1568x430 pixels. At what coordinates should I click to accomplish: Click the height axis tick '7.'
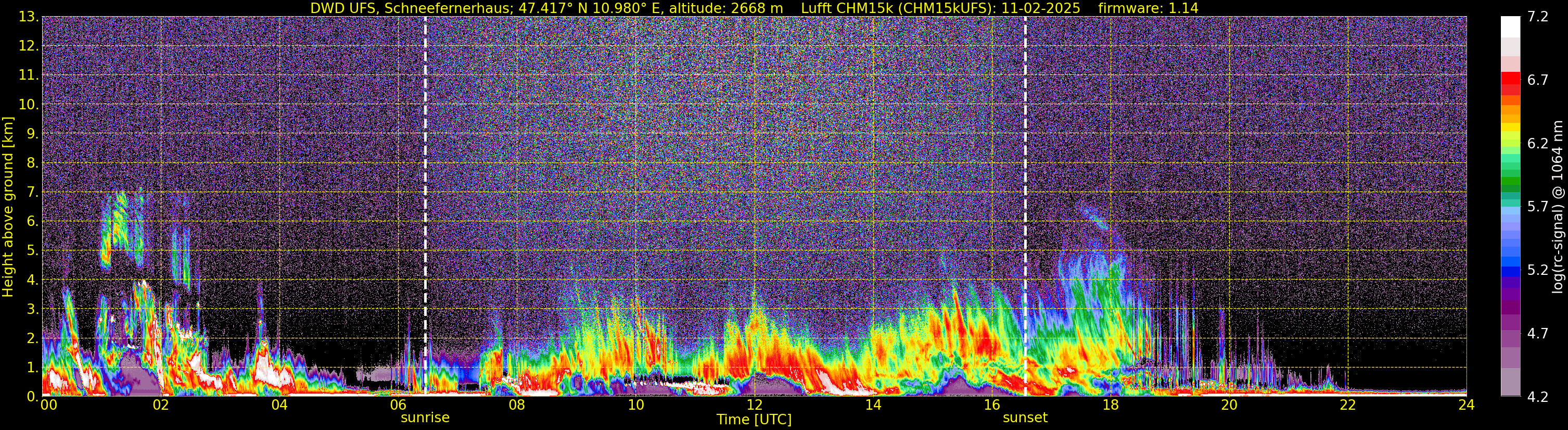pos(32,193)
